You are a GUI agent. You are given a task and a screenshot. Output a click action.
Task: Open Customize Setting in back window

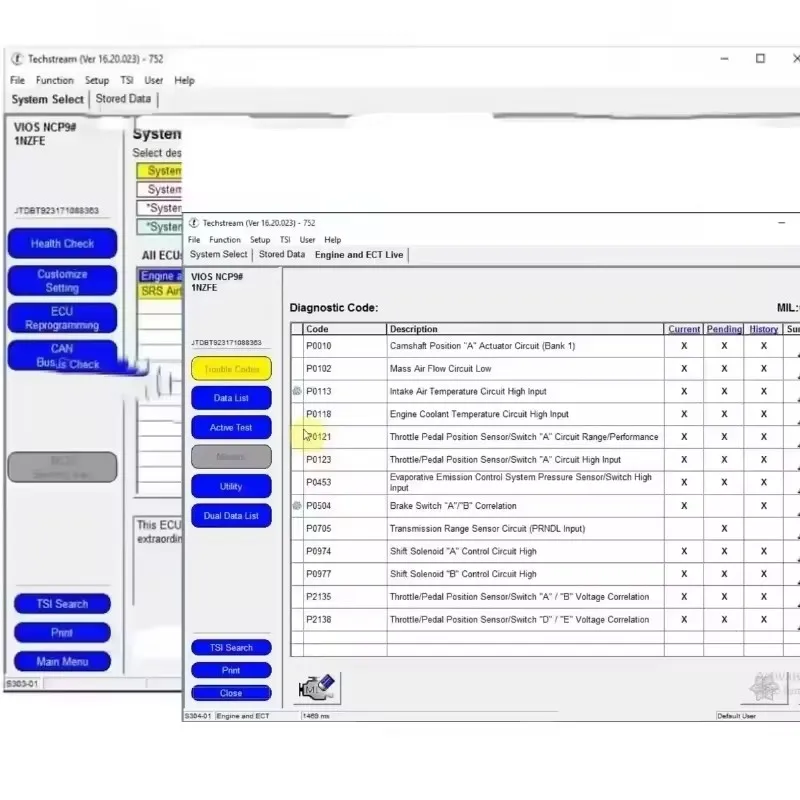pos(62,281)
